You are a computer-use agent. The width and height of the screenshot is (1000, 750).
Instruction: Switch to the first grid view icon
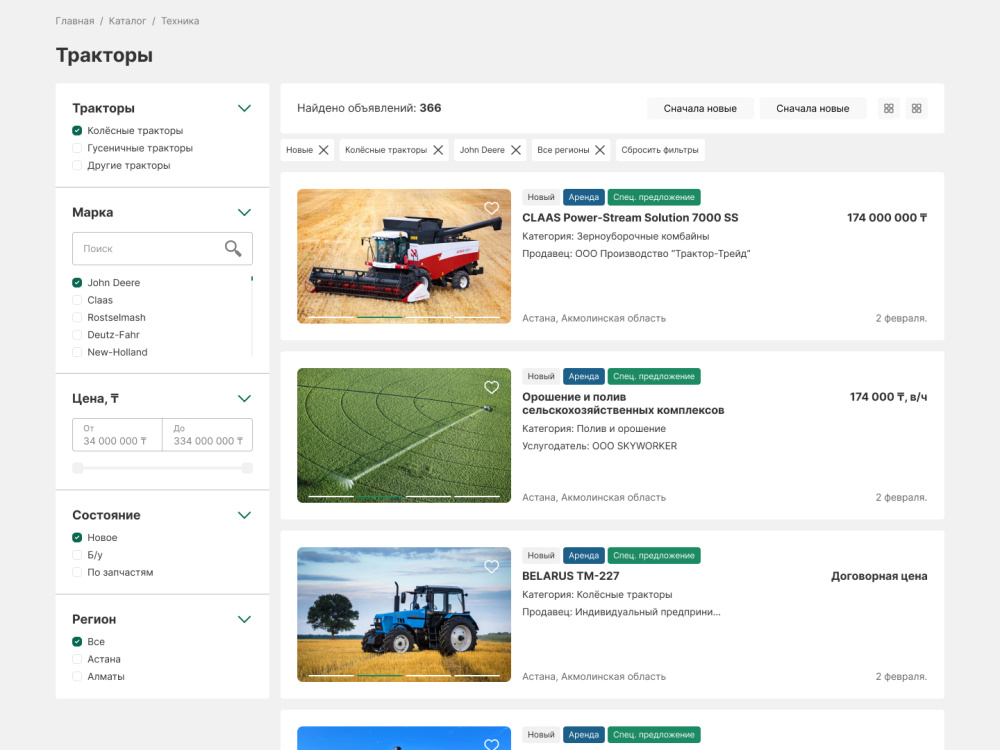coord(888,108)
